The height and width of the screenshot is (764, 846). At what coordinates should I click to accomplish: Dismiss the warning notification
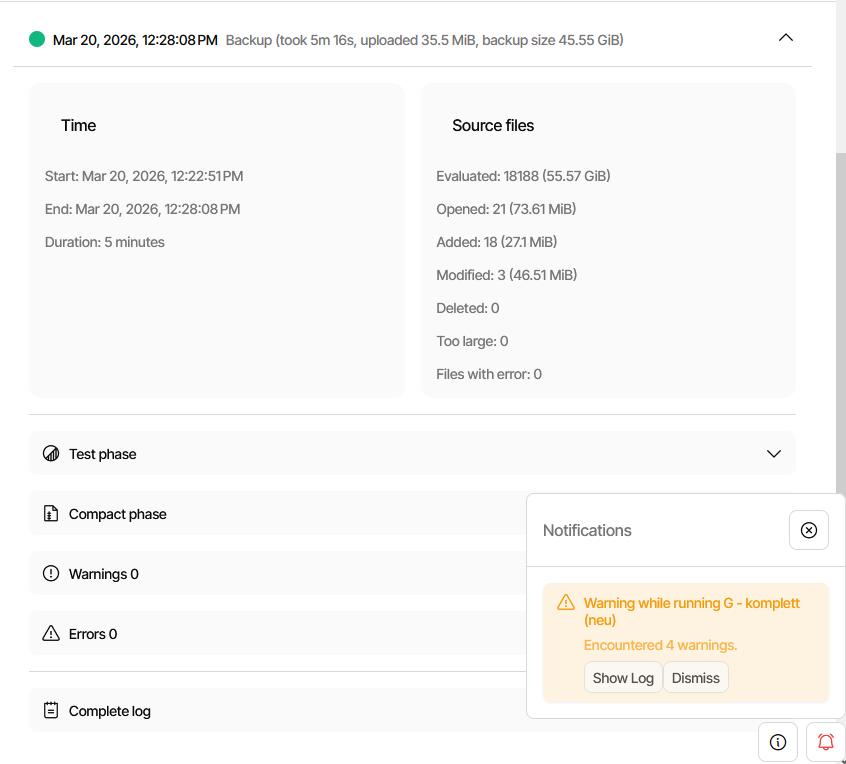695,678
